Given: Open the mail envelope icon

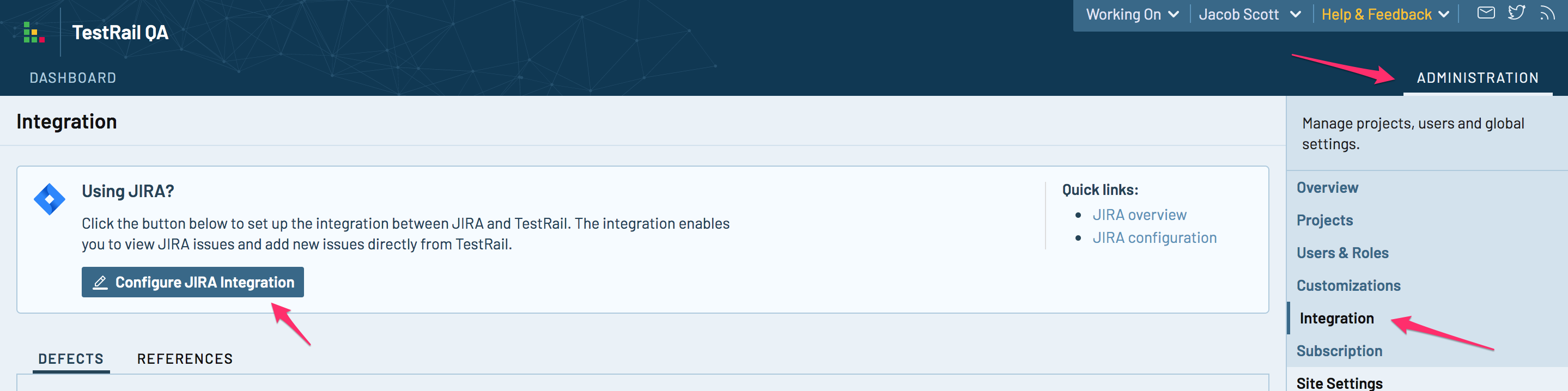Looking at the screenshot, I should pyautogui.click(x=1486, y=13).
